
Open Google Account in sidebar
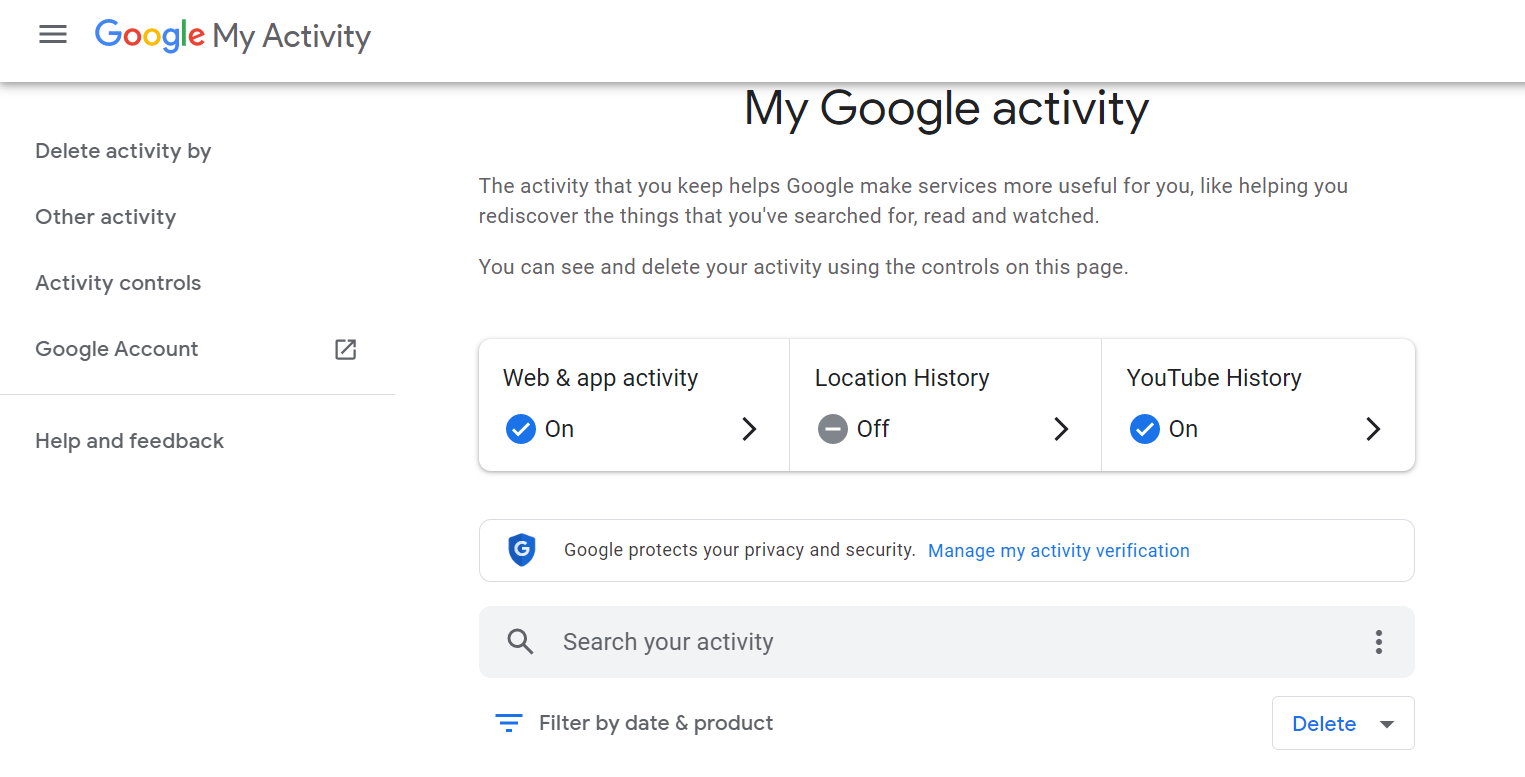pyautogui.click(x=116, y=349)
